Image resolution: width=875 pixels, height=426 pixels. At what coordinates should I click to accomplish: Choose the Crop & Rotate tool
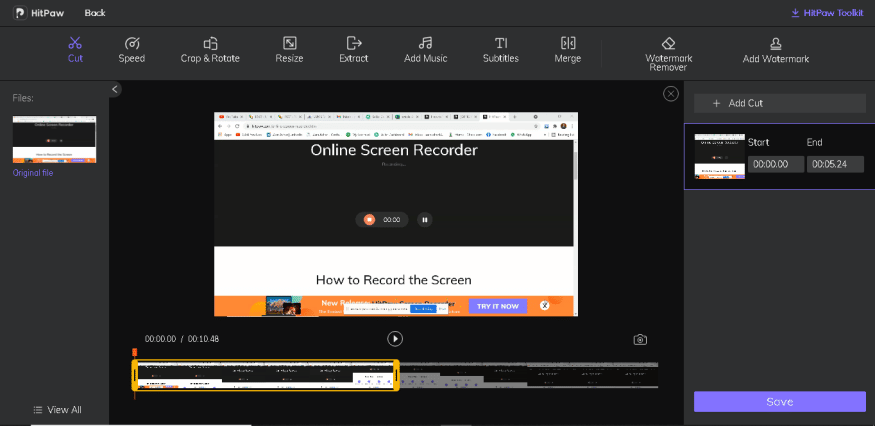(x=210, y=49)
